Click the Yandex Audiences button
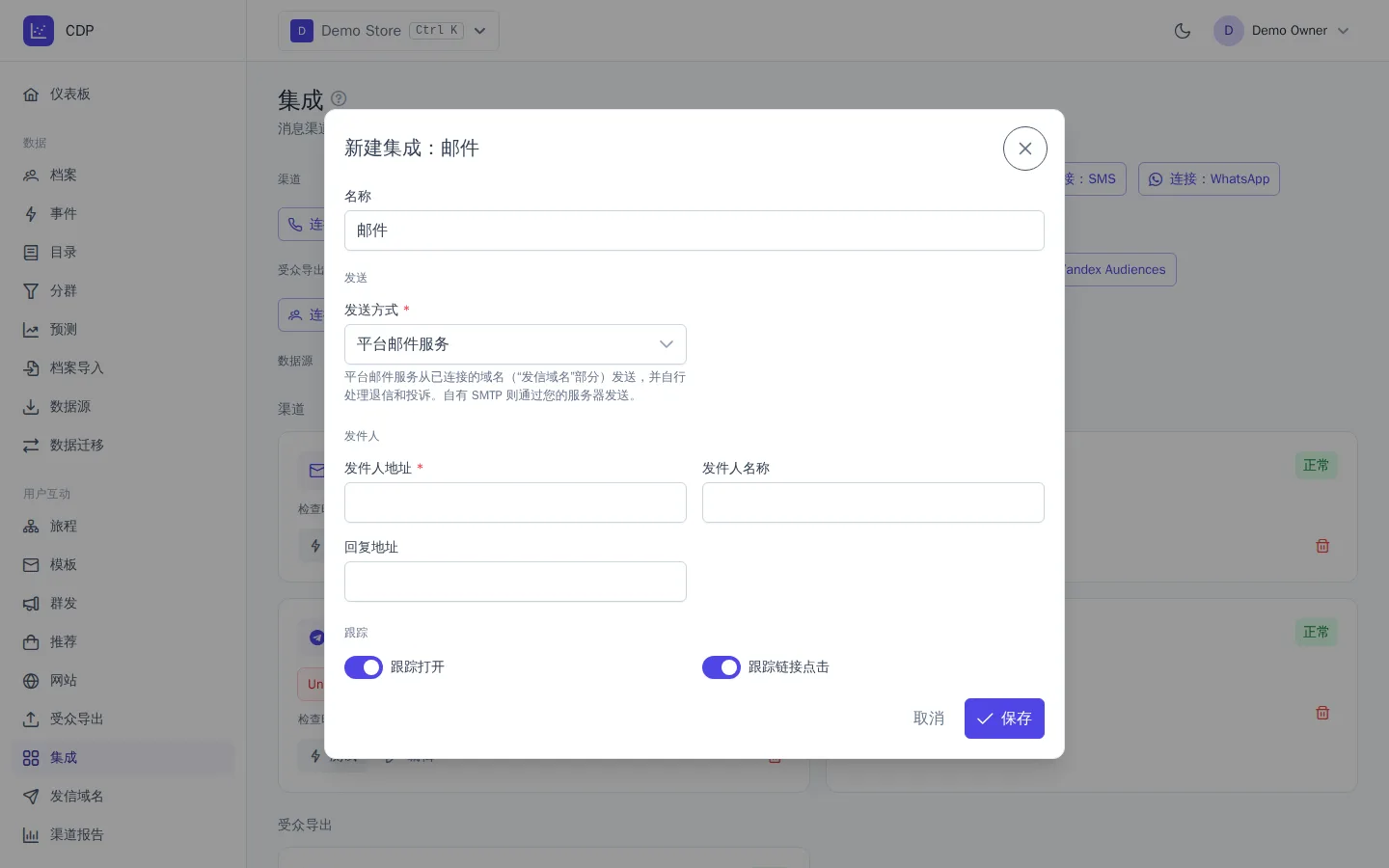The height and width of the screenshot is (868, 1389). 1119,270
